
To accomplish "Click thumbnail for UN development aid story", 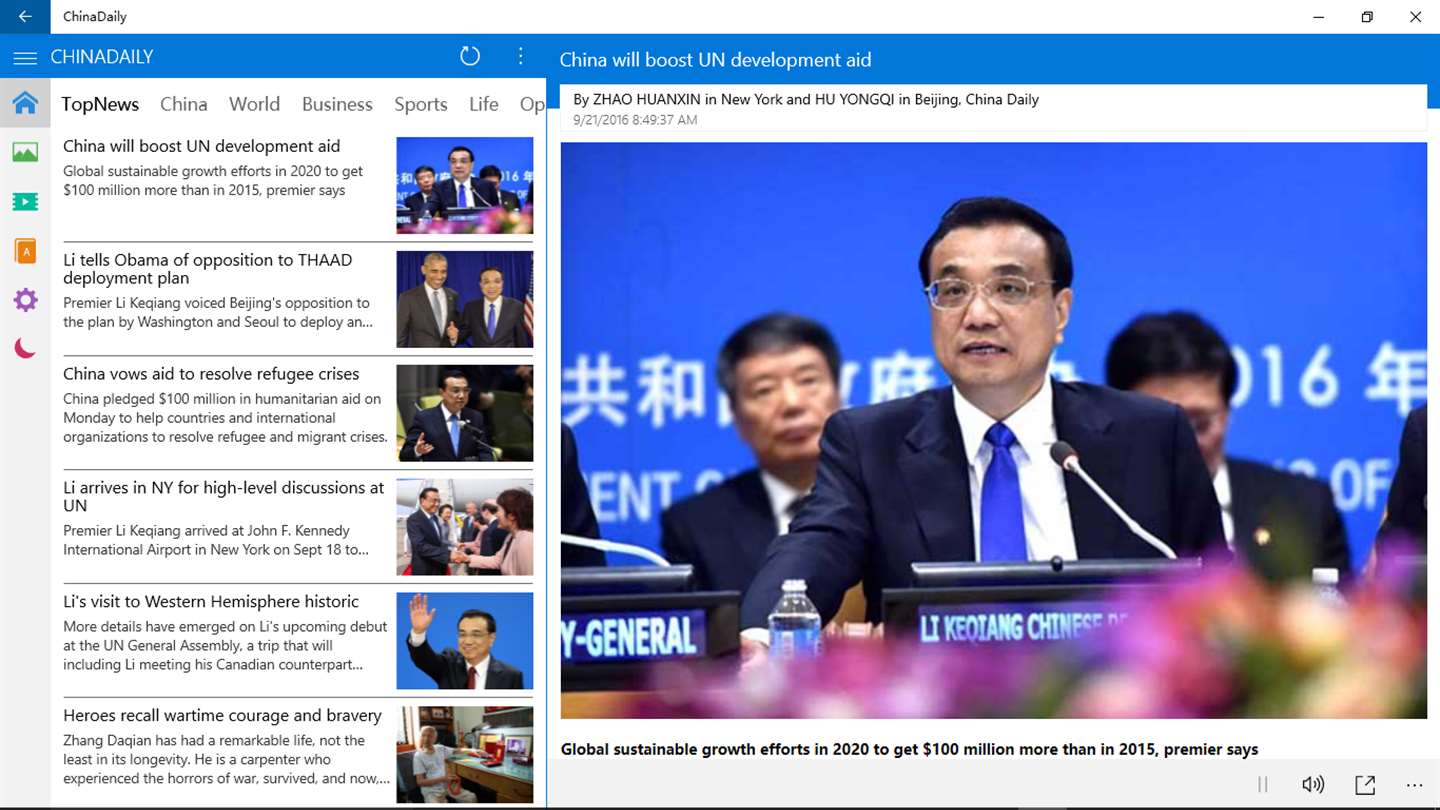I will (x=465, y=186).
